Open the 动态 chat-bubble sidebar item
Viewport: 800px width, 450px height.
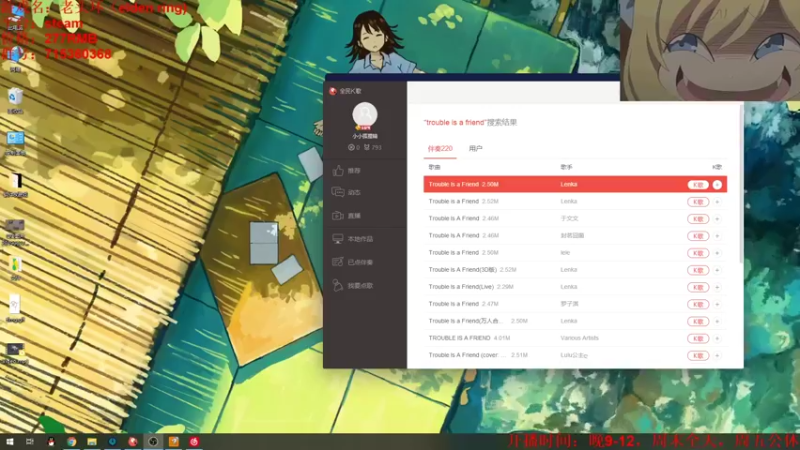point(347,192)
